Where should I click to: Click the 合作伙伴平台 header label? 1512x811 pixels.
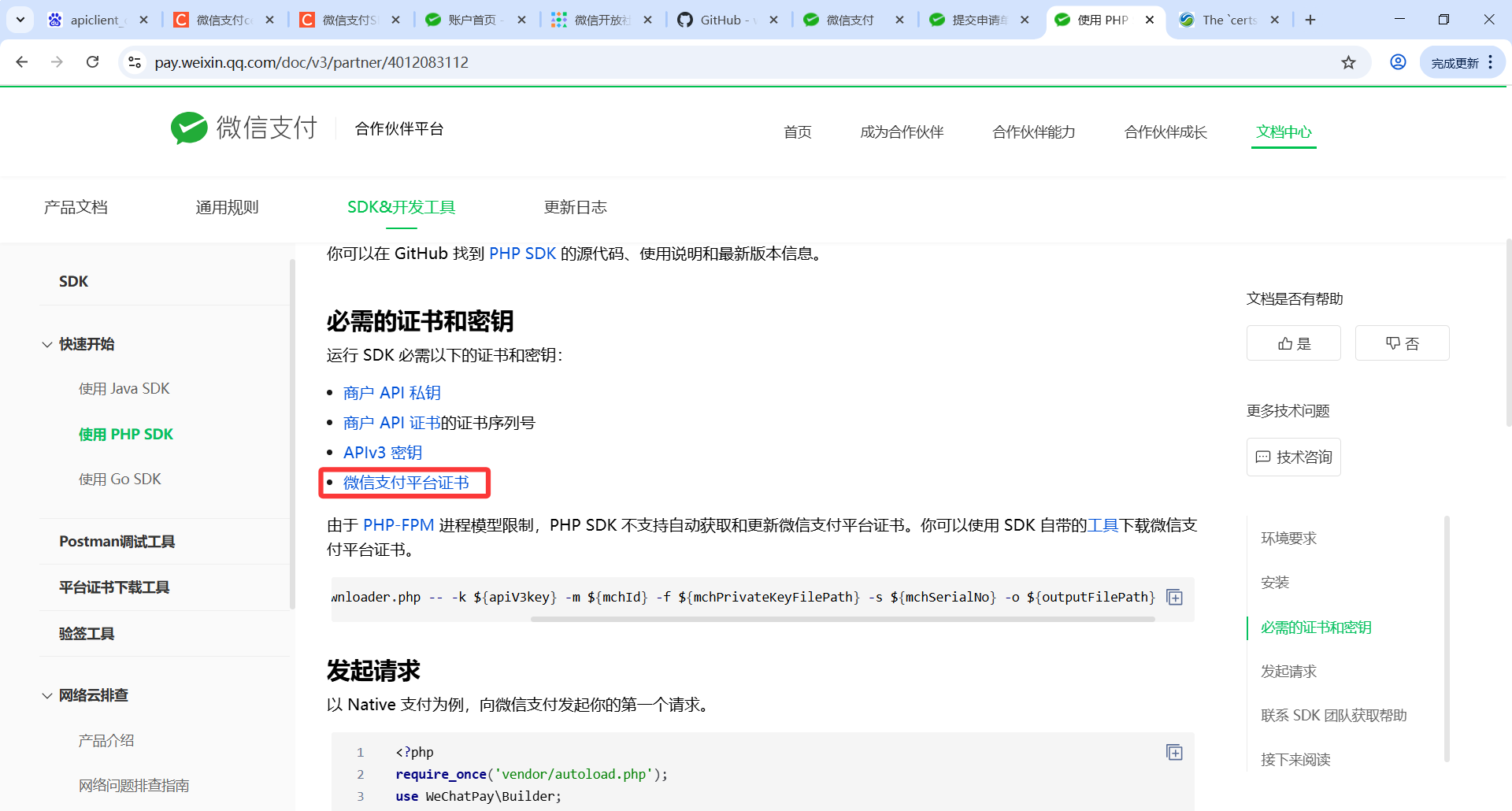399,128
